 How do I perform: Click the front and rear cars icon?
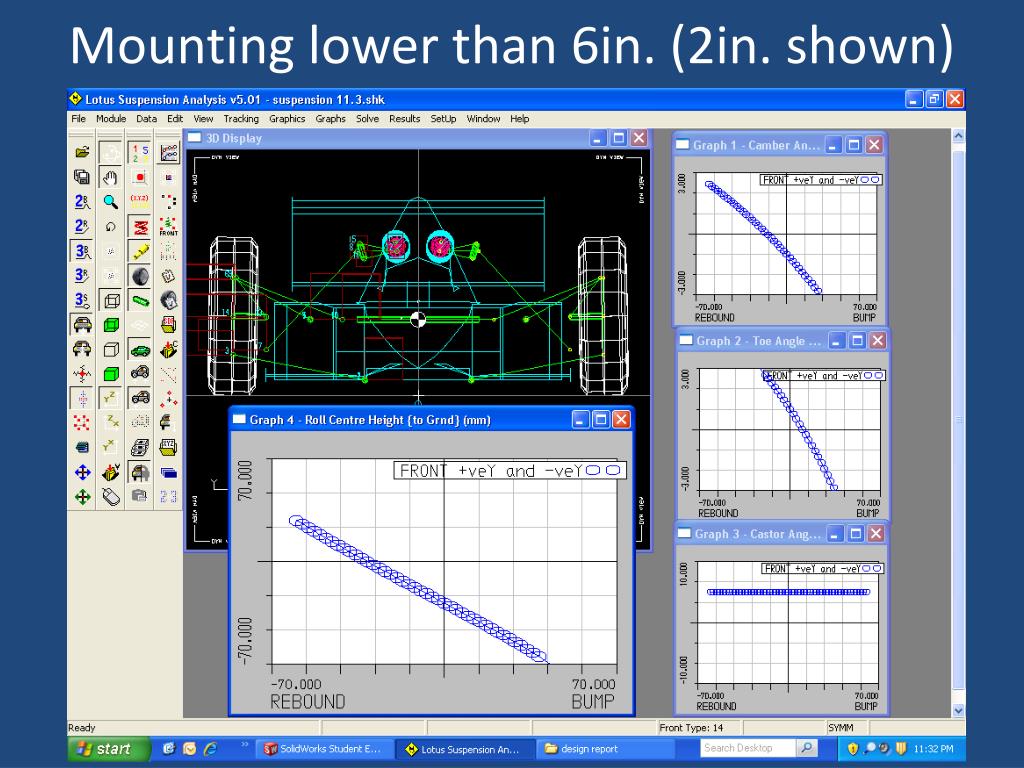(x=82, y=349)
